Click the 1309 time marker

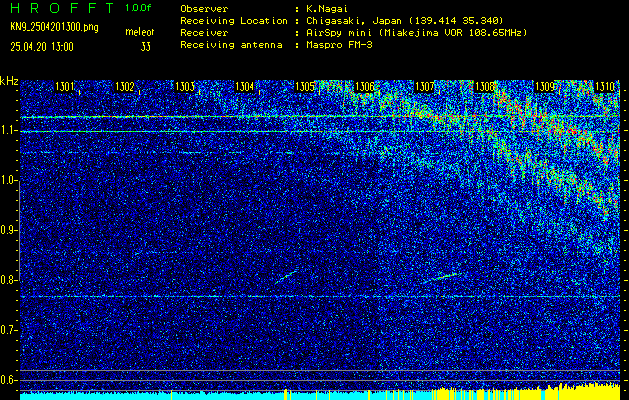pos(545,87)
